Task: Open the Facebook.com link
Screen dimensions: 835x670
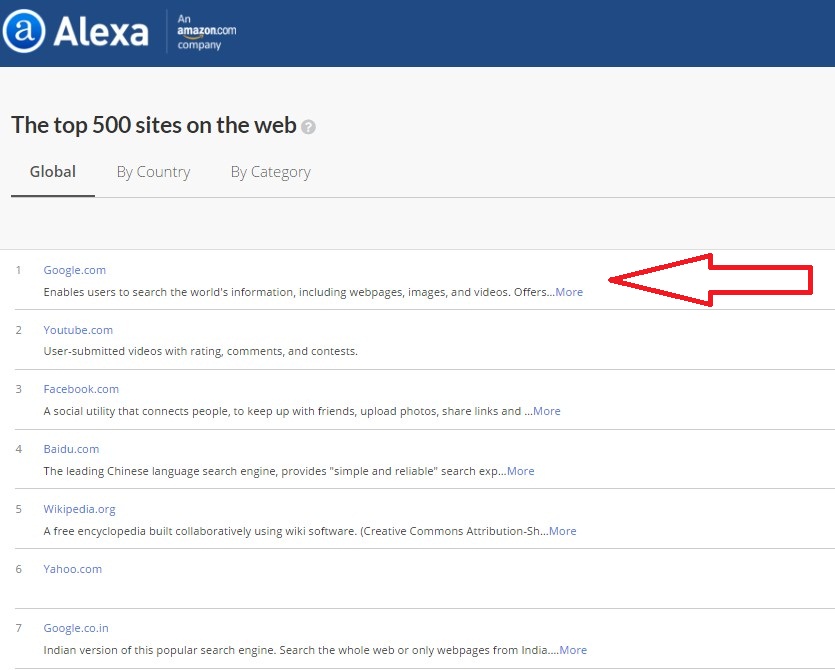Action: coord(81,389)
